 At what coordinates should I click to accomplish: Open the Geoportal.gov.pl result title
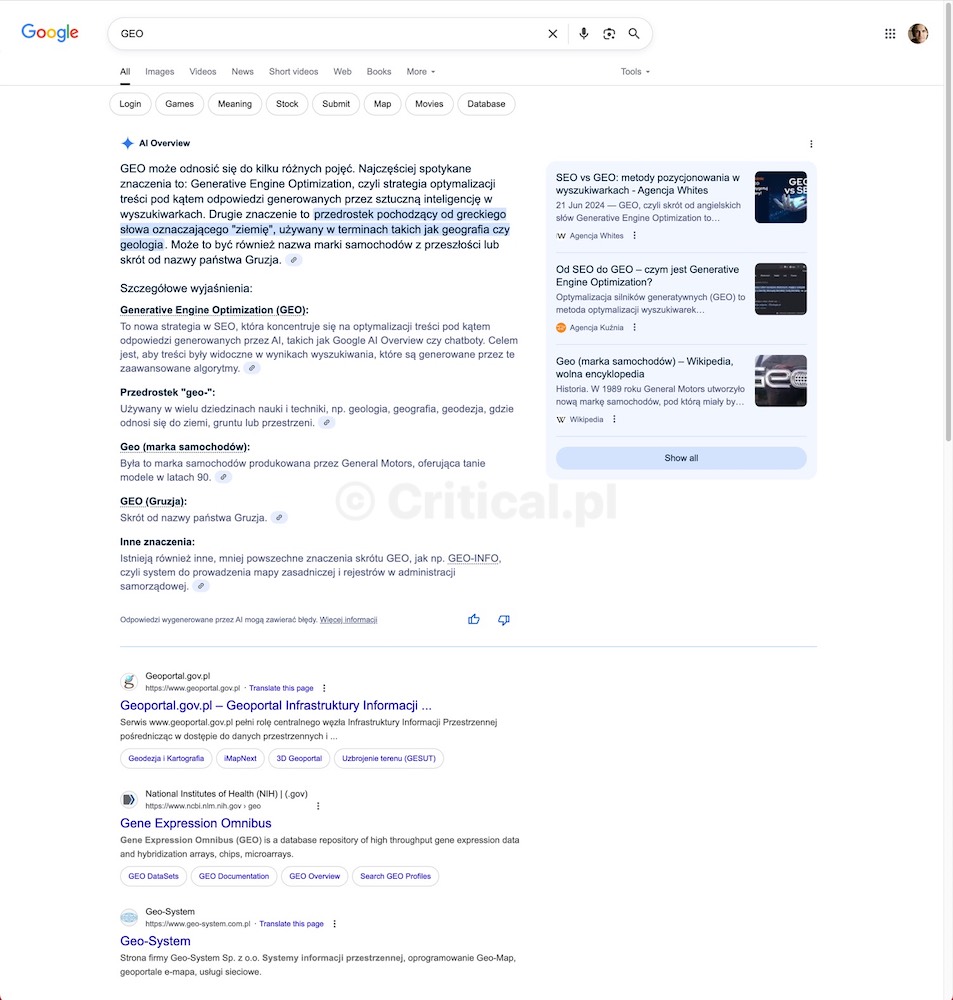coord(276,705)
